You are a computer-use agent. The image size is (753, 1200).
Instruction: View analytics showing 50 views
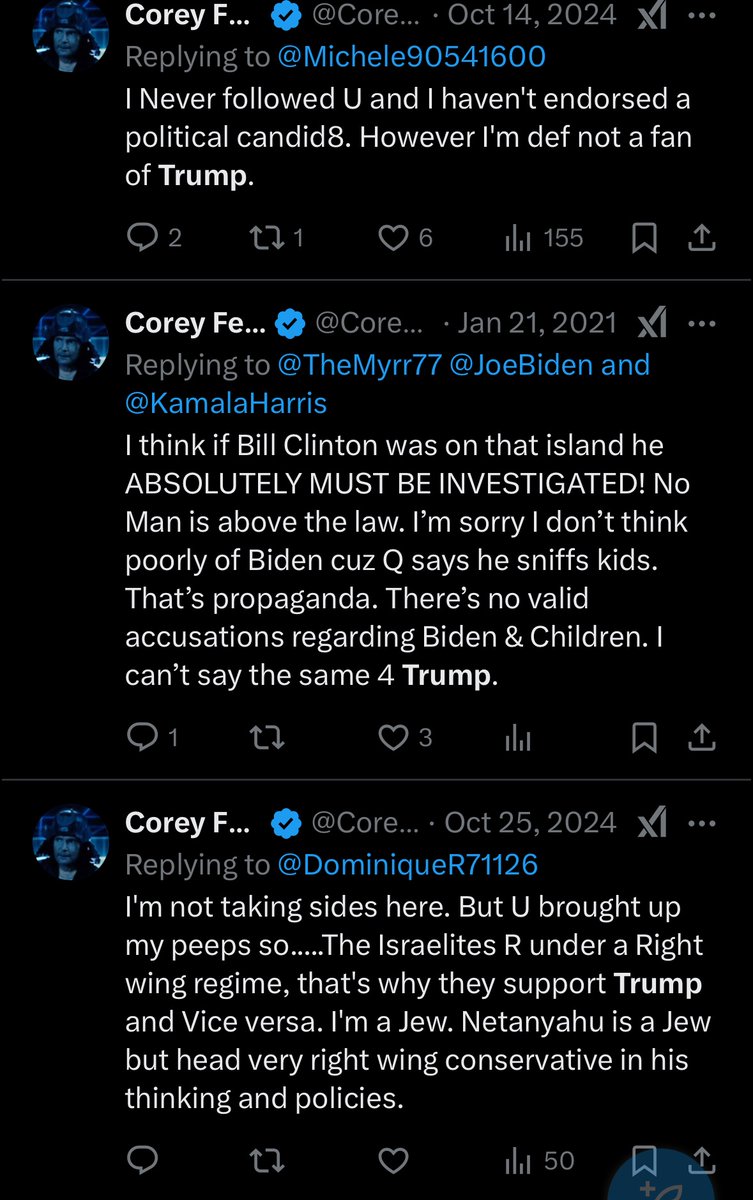tap(540, 1160)
